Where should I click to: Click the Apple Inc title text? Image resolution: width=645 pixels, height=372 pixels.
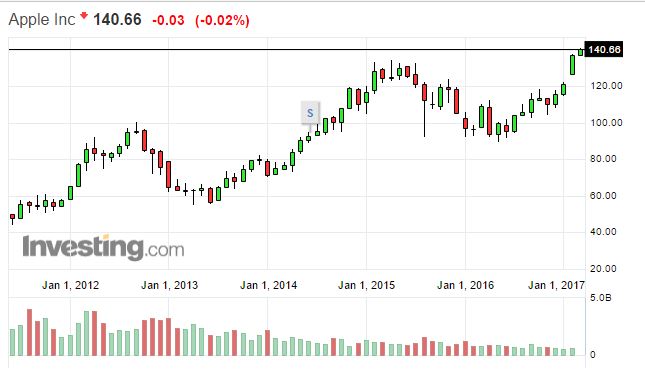coord(42,20)
